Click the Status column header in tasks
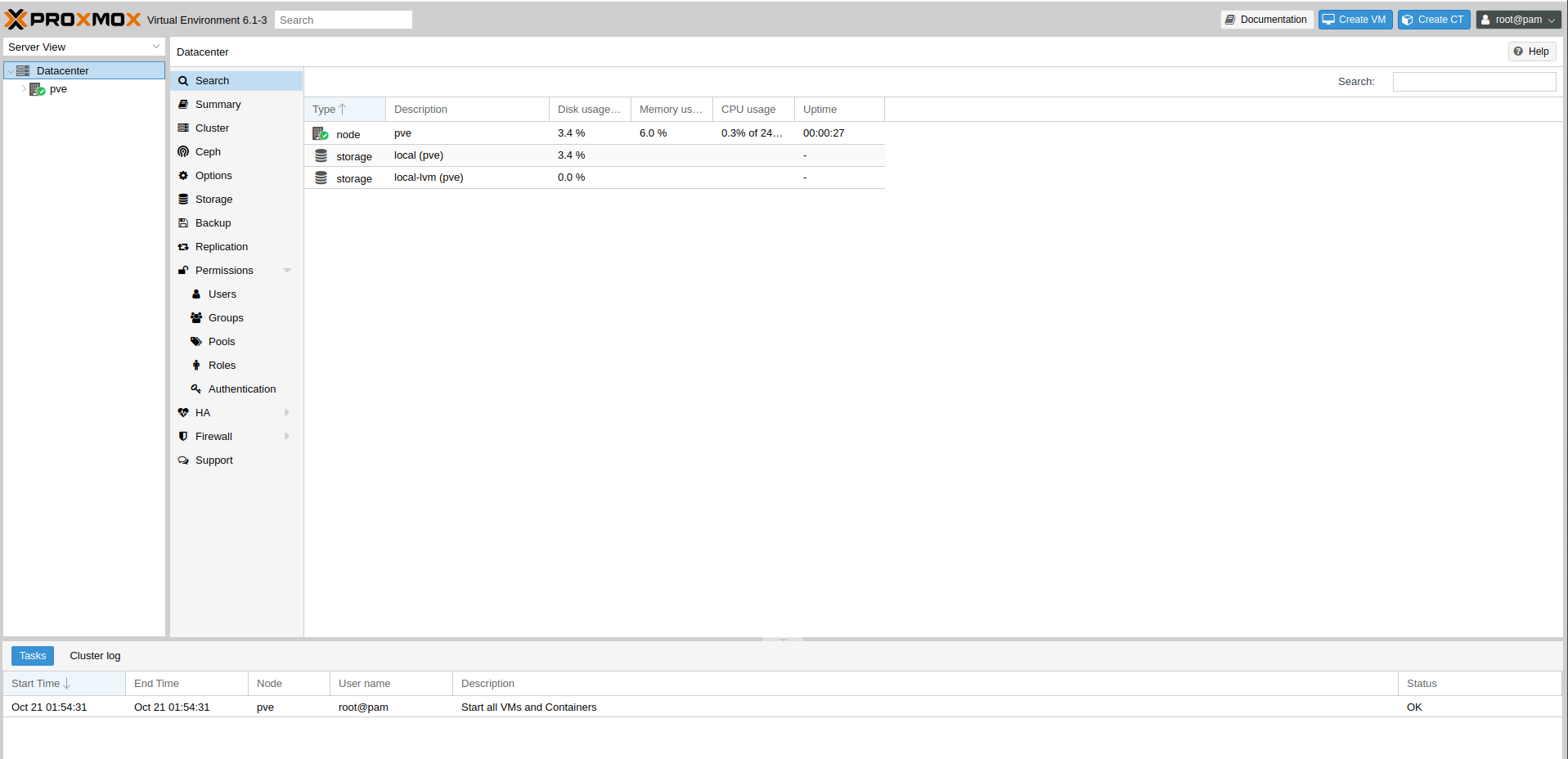The image size is (1568, 759). tap(1480, 684)
